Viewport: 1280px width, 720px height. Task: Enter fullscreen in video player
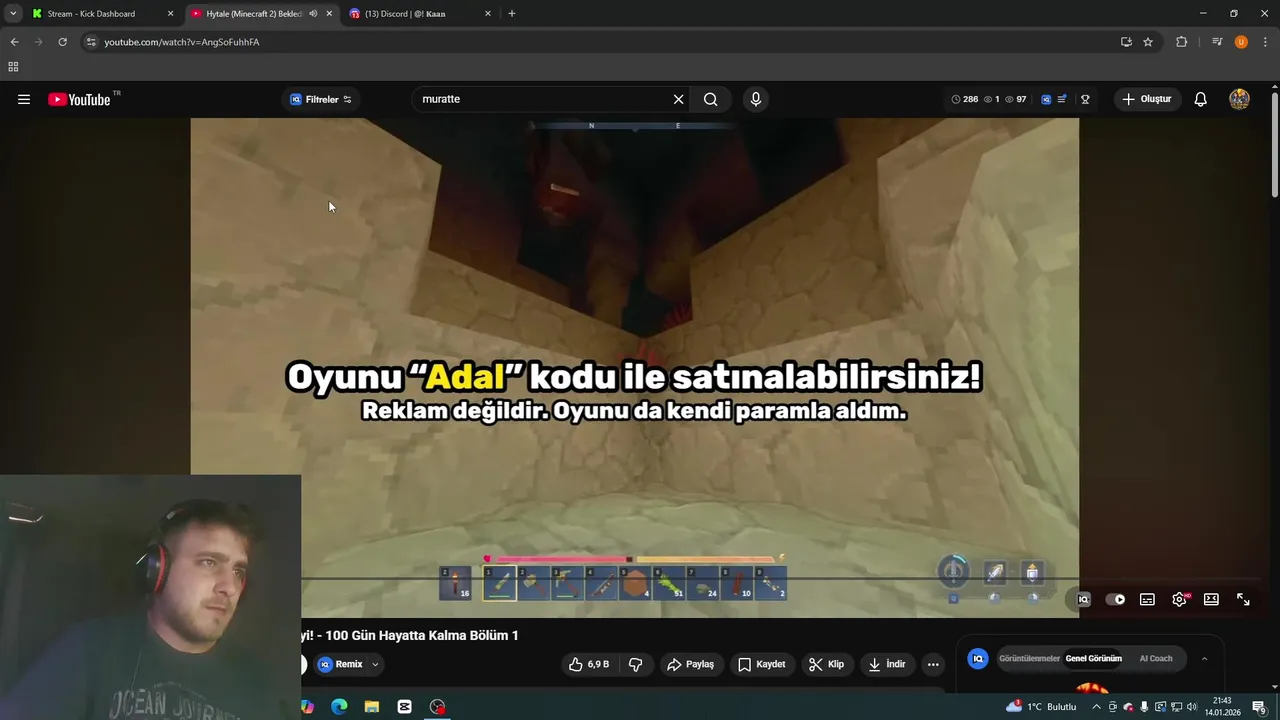pos(1243,599)
